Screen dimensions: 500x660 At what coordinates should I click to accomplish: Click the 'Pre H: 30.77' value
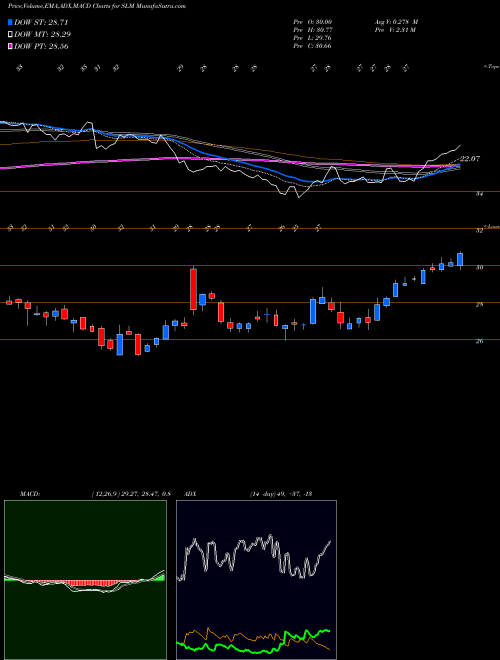pyautogui.click(x=312, y=30)
